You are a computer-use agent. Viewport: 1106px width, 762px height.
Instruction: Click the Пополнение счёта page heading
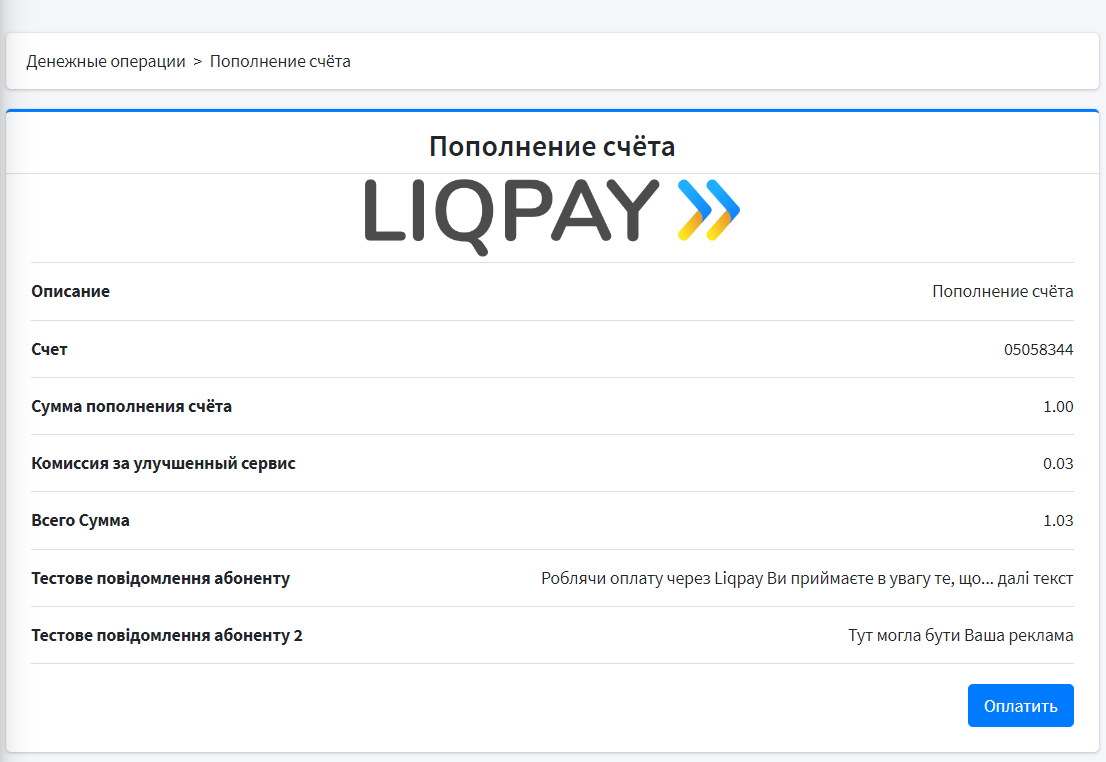[x=552, y=147]
